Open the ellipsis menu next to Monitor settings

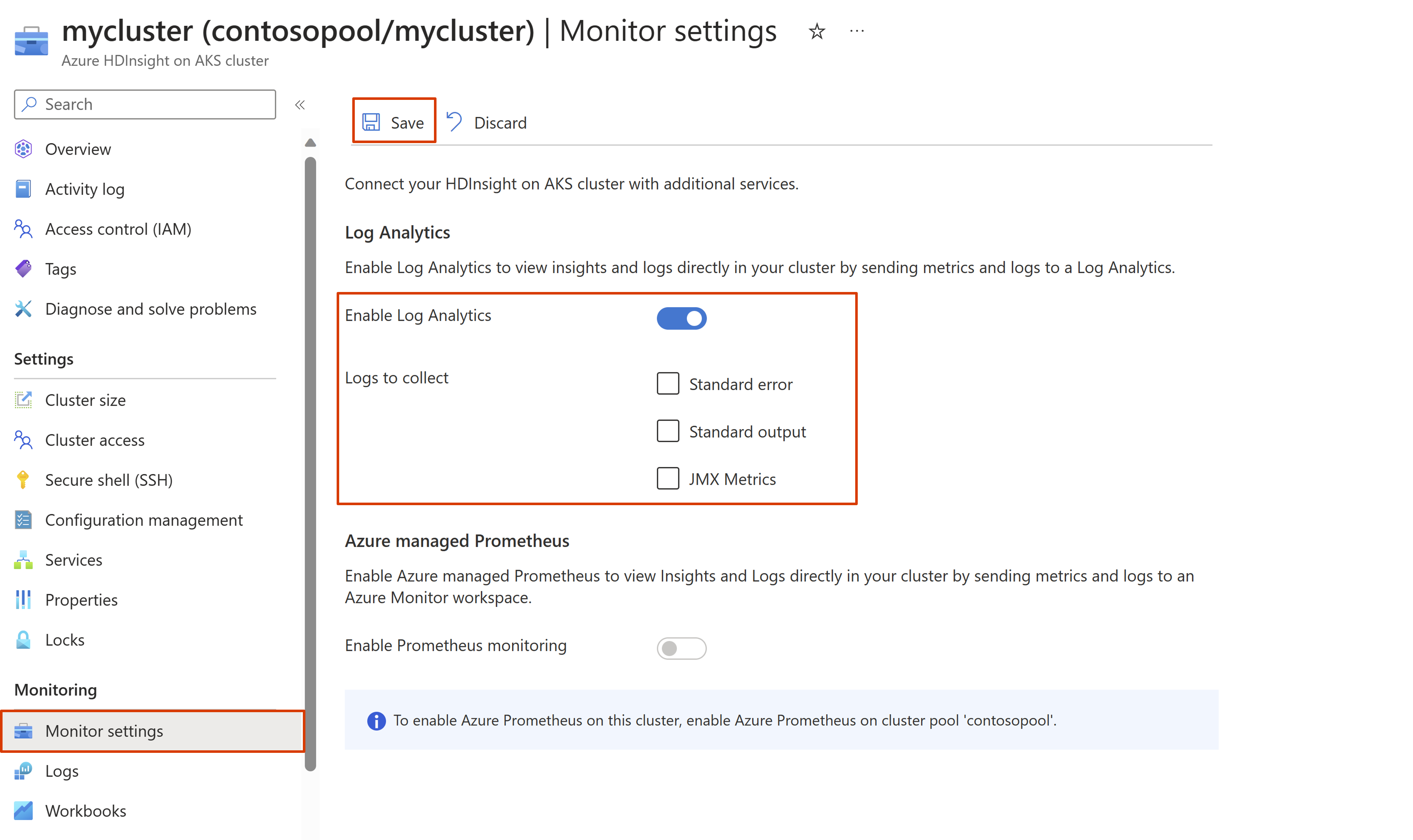tap(856, 31)
